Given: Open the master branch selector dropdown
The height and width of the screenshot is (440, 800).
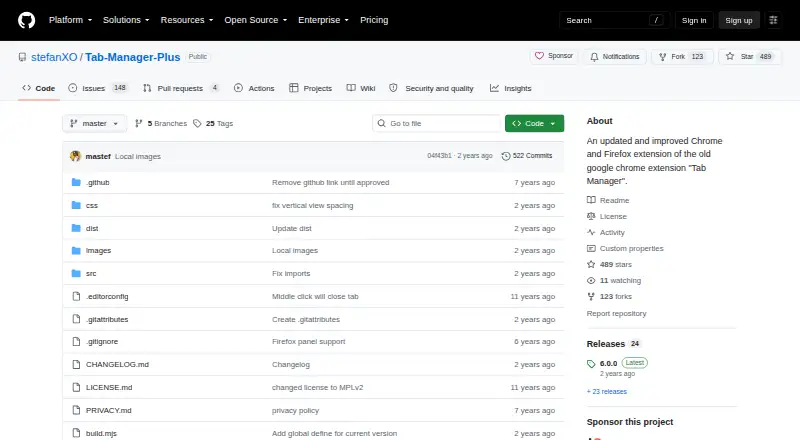Looking at the screenshot, I should (94, 124).
